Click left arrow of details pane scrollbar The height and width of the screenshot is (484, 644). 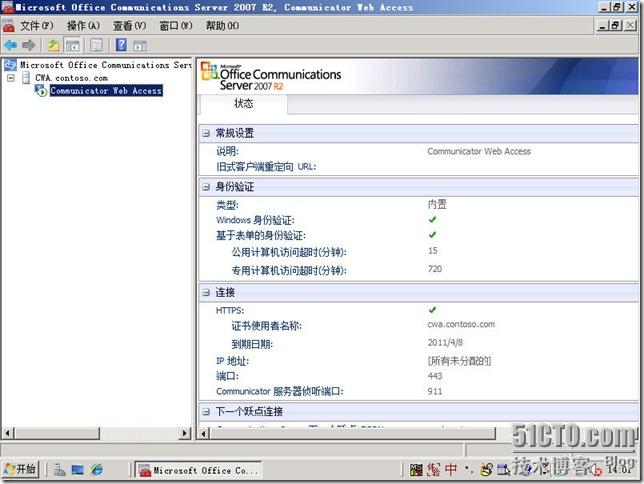(x=204, y=433)
